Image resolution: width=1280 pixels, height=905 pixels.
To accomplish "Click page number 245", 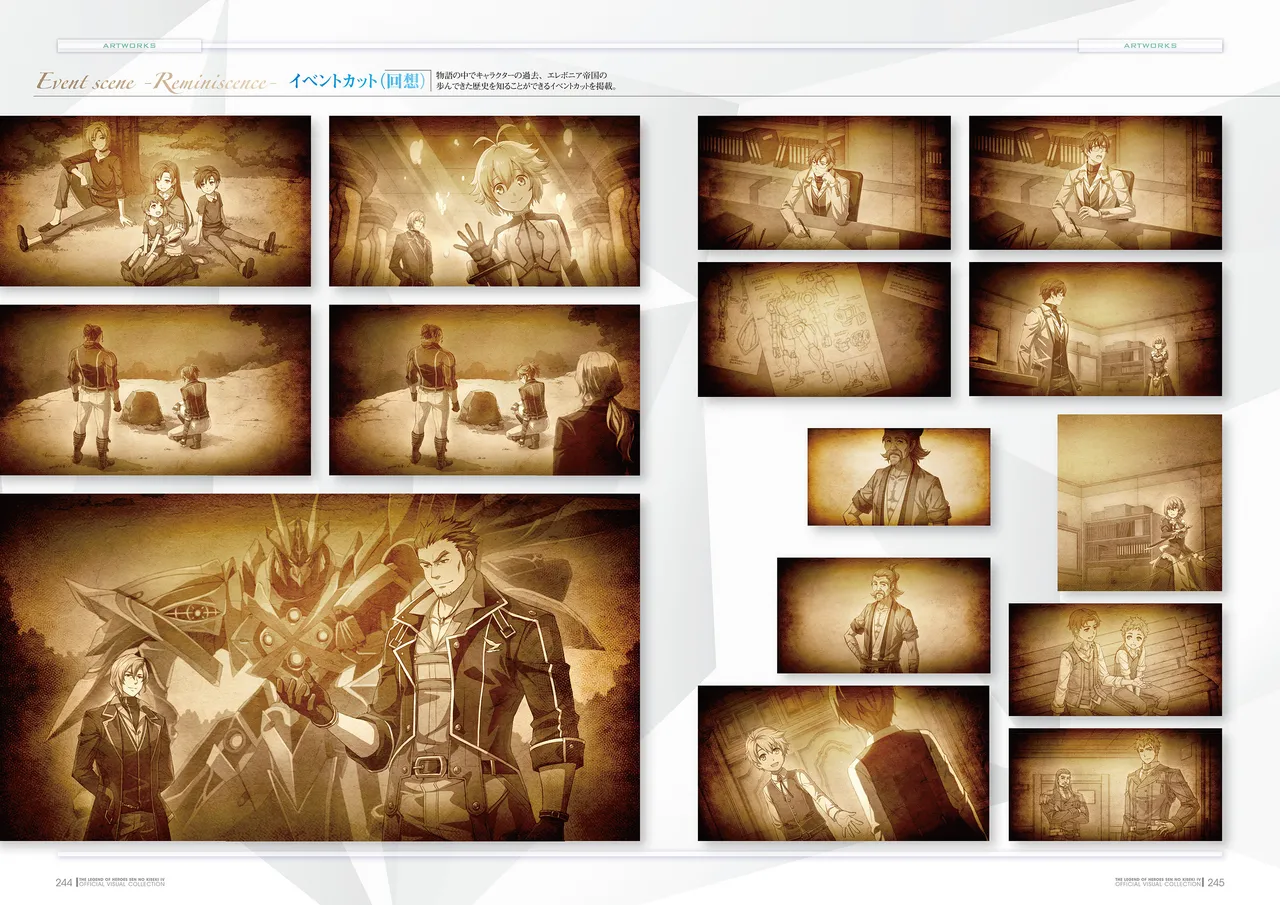I will 1215,882.
